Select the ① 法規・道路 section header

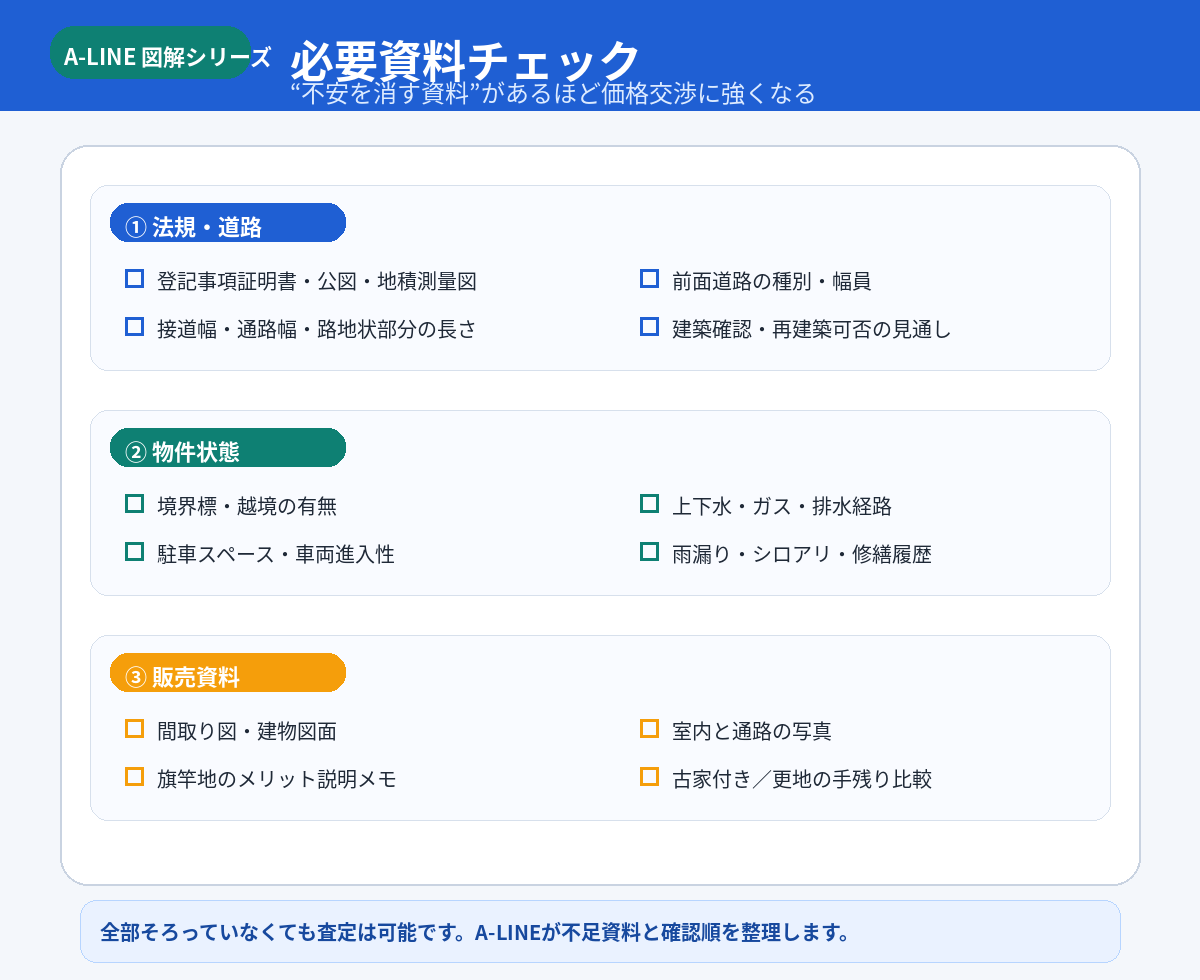tap(228, 223)
